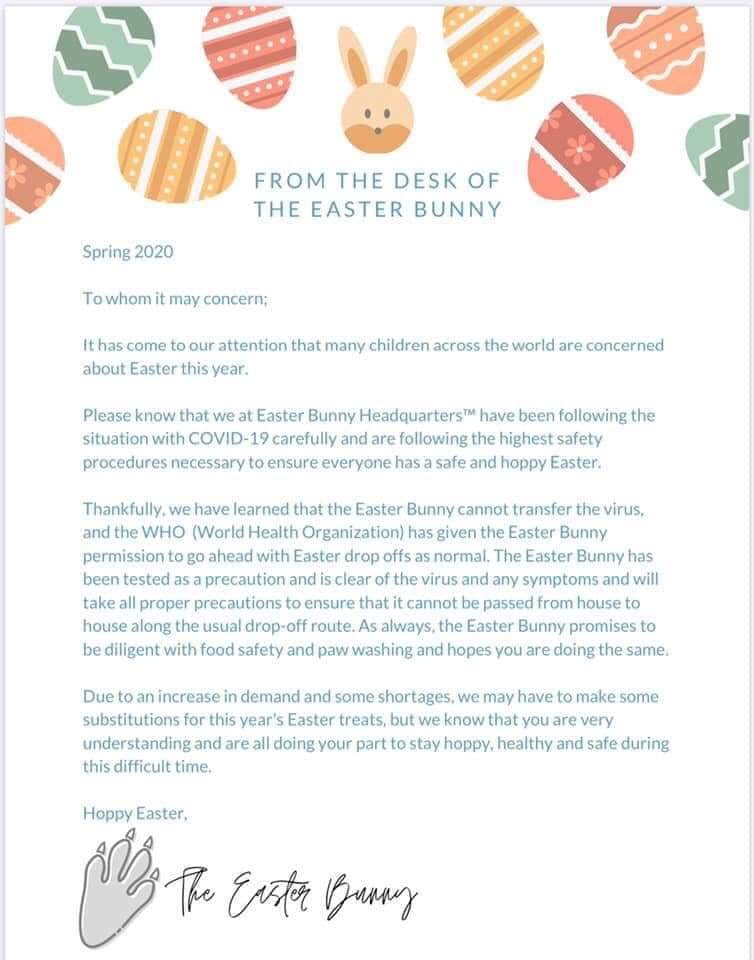The width and height of the screenshot is (754, 960).
Task: Click The Easter Bunny signature
Action: pos(291,893)
